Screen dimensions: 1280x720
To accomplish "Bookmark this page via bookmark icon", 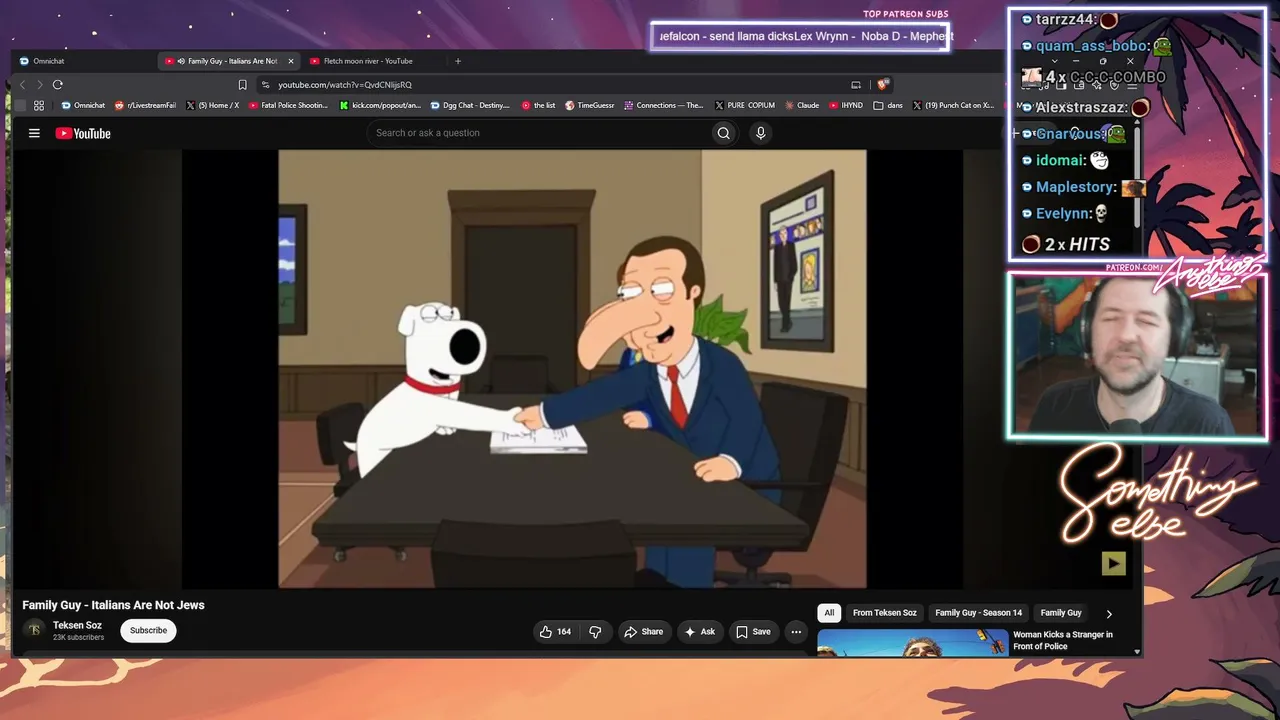I will click(x=242, y=85).
